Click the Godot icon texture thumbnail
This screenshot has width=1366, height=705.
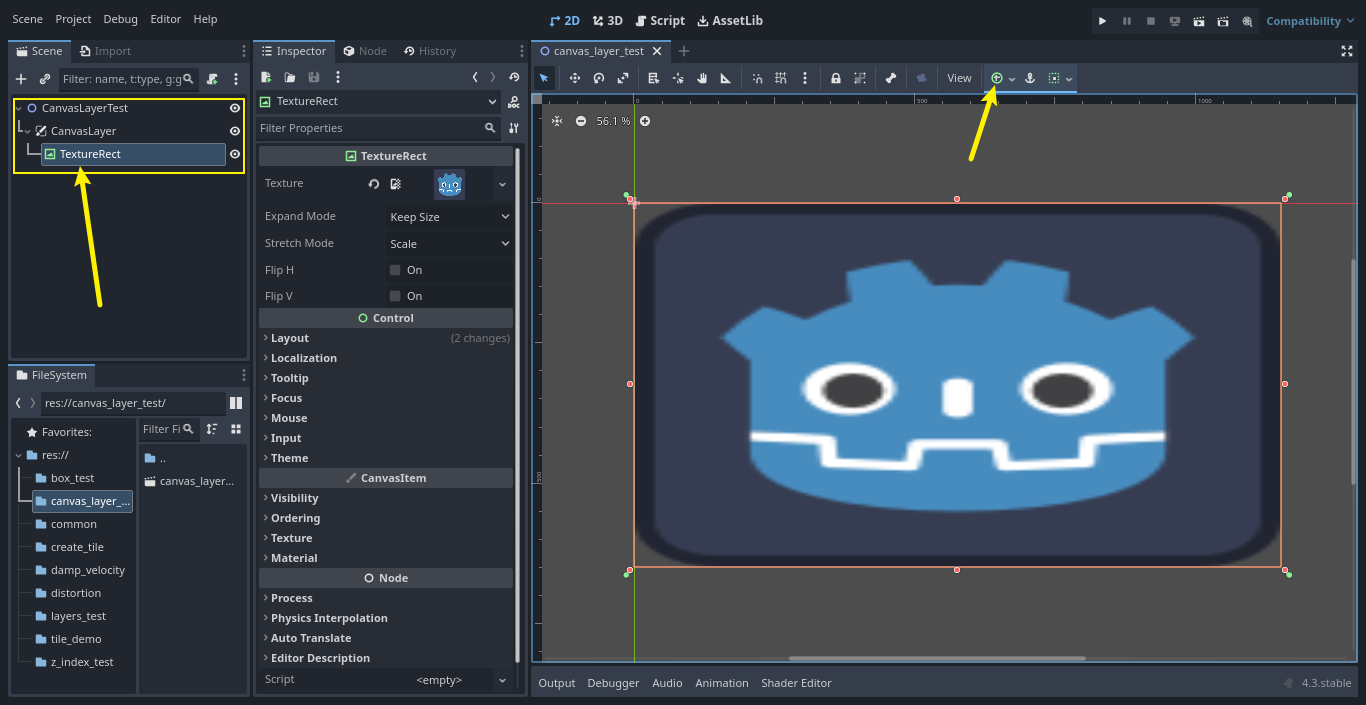pyautogui.click(x=450, y=184)
